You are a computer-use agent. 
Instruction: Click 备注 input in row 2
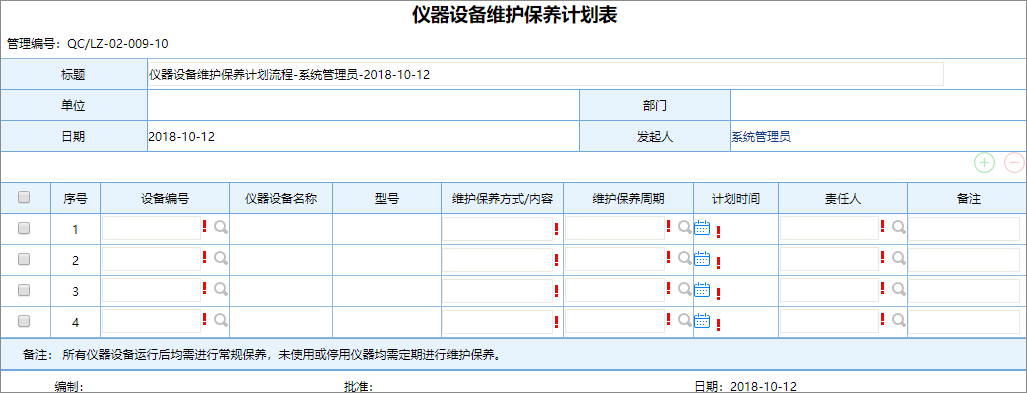coord(964,260)
